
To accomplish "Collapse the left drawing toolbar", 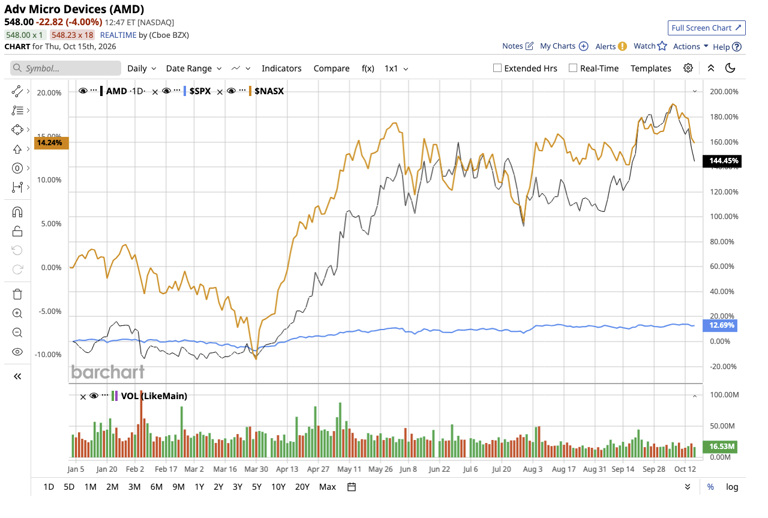I will [17, 376].
